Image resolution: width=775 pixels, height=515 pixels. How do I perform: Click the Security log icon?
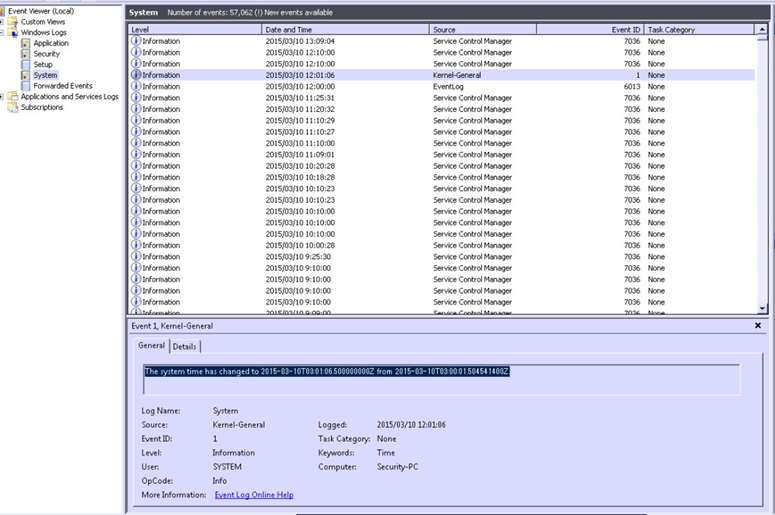(x=26, y=54)
